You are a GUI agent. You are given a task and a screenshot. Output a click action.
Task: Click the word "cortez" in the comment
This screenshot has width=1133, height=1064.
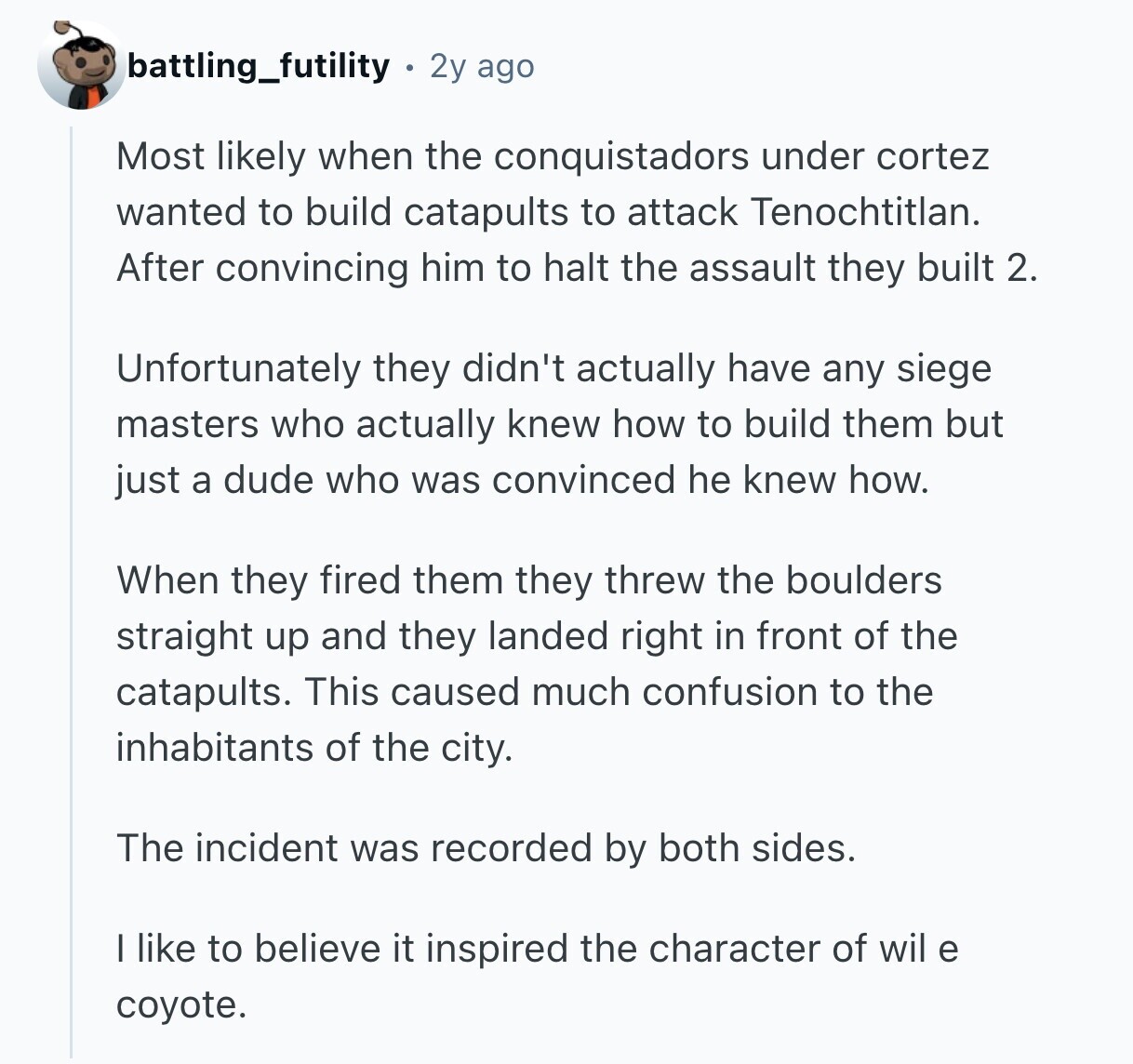pos(932,156)
